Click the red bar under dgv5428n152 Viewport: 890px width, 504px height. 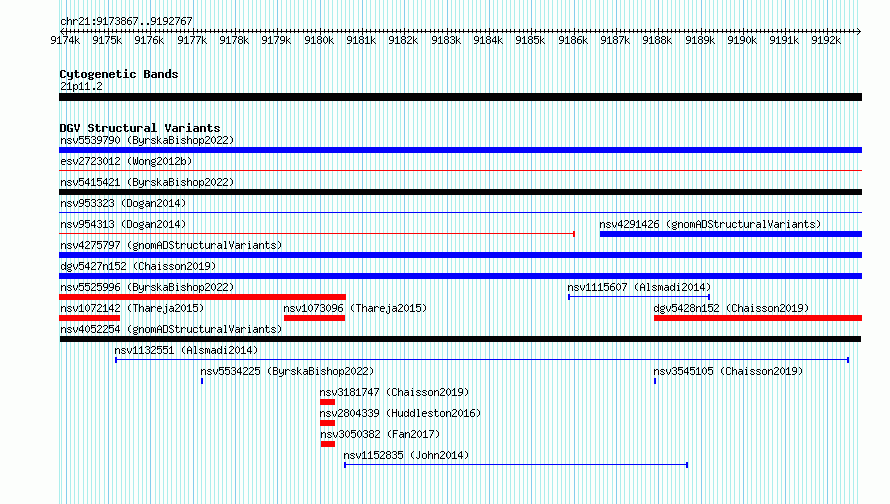(x=758, y=318)
